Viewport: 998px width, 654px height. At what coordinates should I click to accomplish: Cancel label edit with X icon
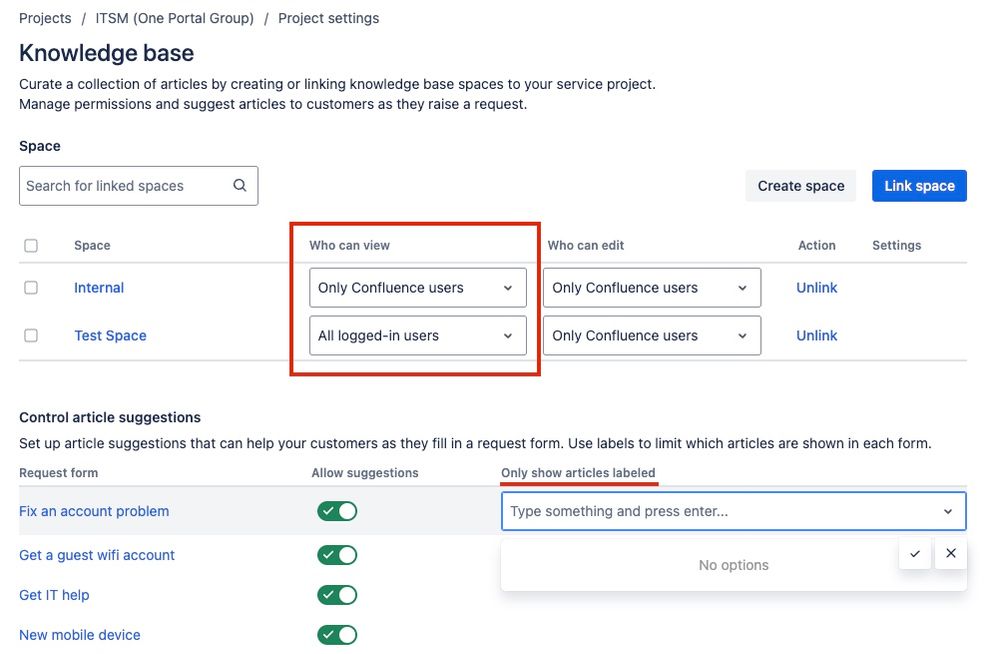click(x=951, y=553)
